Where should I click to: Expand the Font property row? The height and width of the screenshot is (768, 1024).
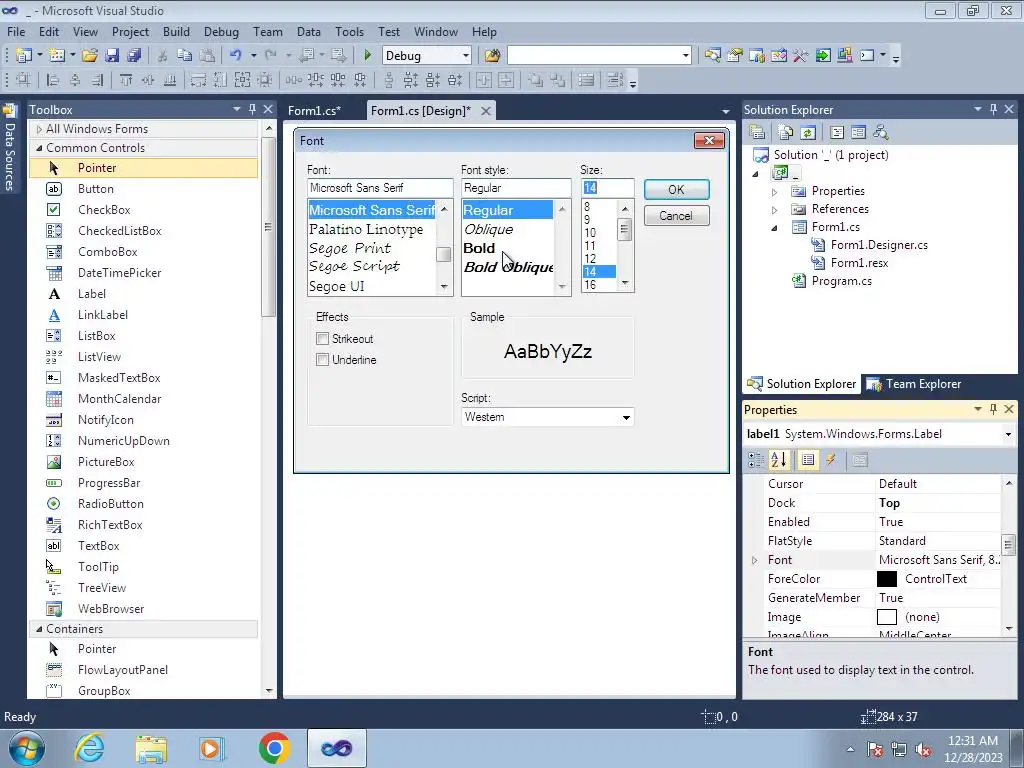click(754, 560)
